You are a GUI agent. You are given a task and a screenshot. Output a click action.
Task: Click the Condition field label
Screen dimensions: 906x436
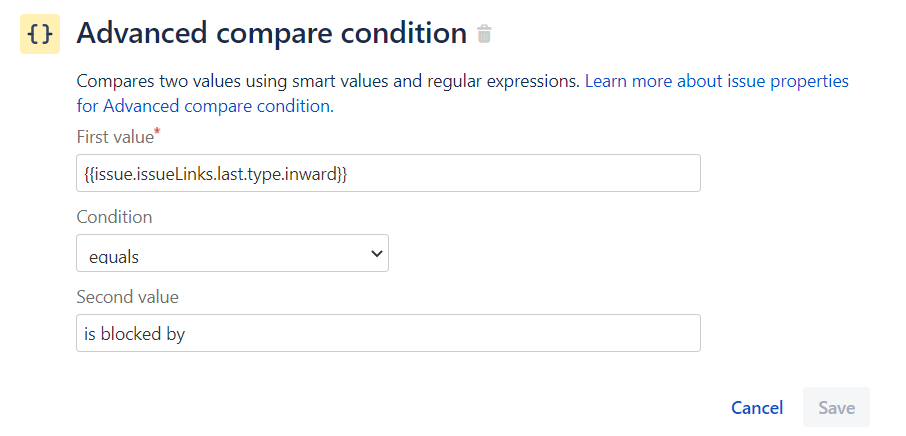[x=114, y=217]
